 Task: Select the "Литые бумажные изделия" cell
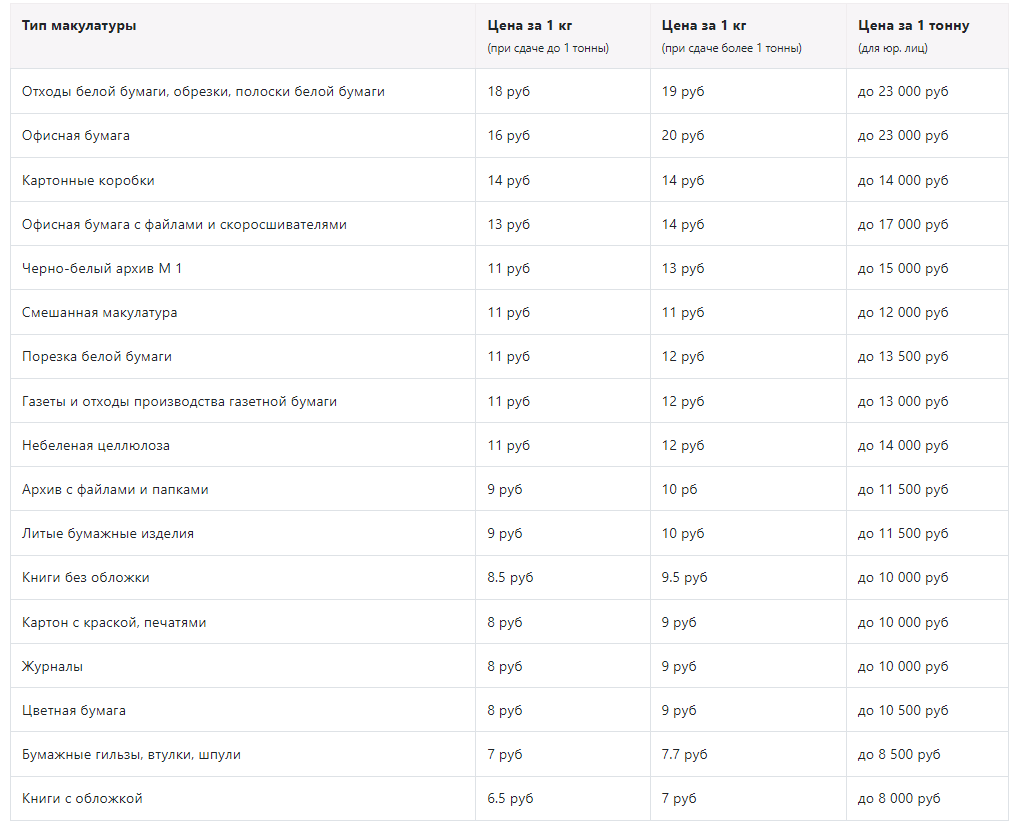pos(108,533)
